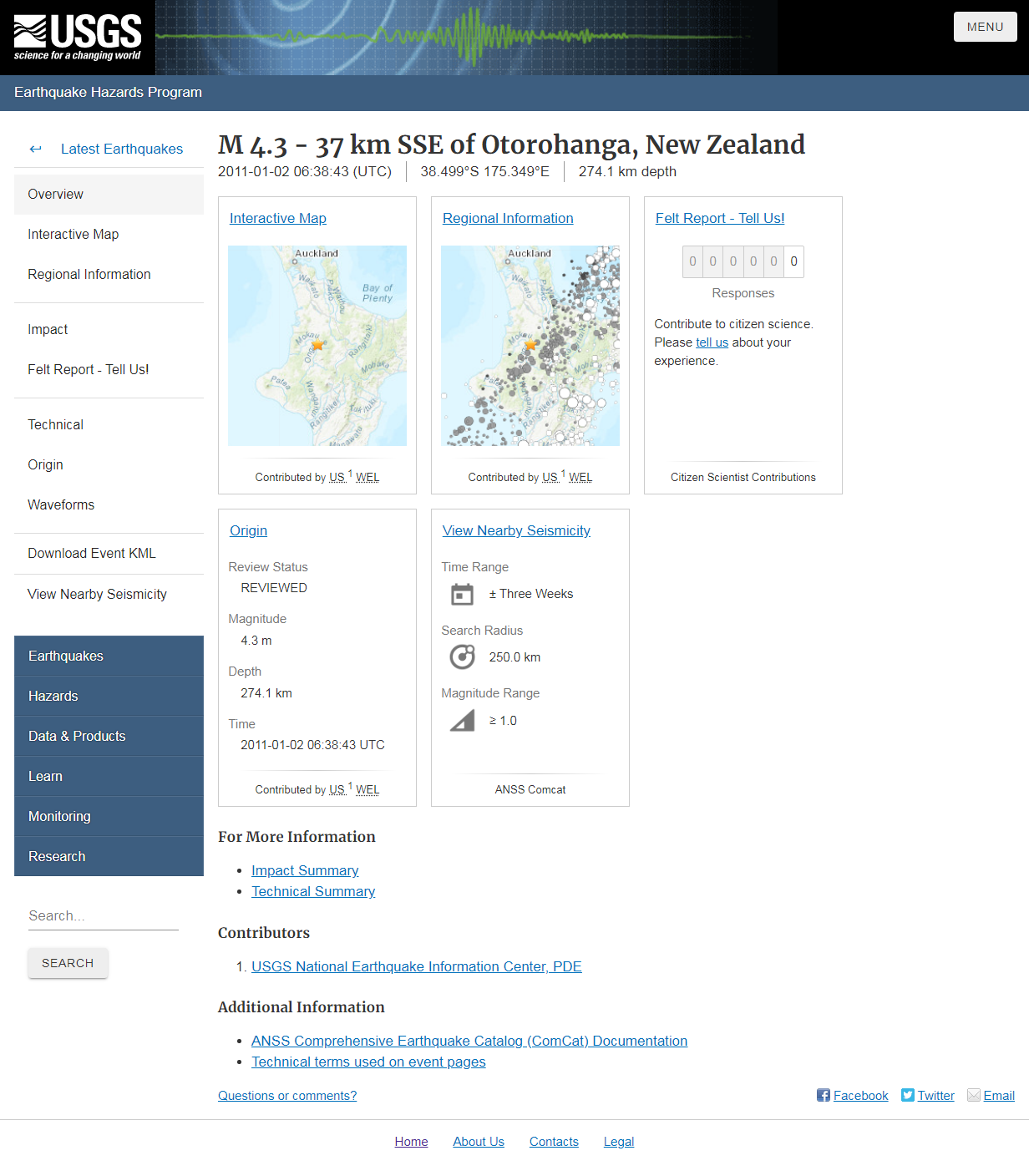Click the Email text link

[x=999, y=1096]
